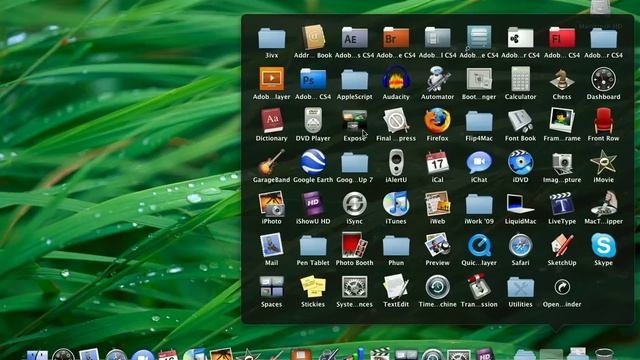Open System Preferences from the grid
The height and width of the screenshot is (360, 640).
coord(355,287)
